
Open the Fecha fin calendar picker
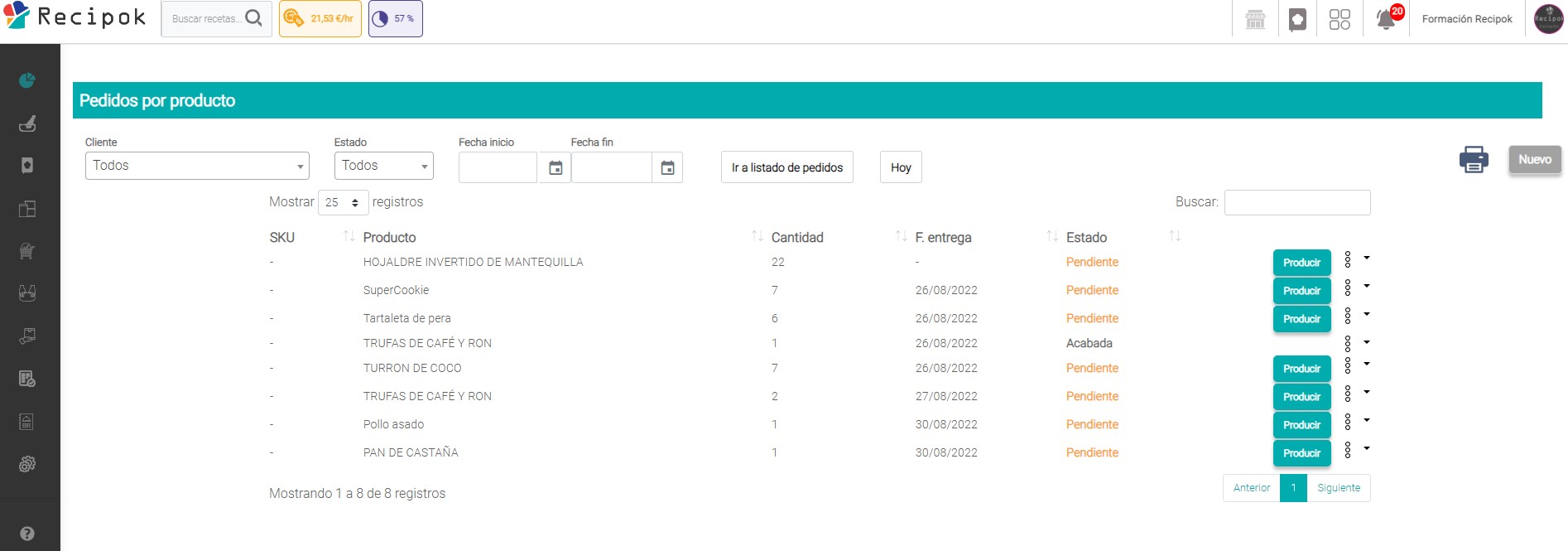pyautogui.click(x=667, y=168)
